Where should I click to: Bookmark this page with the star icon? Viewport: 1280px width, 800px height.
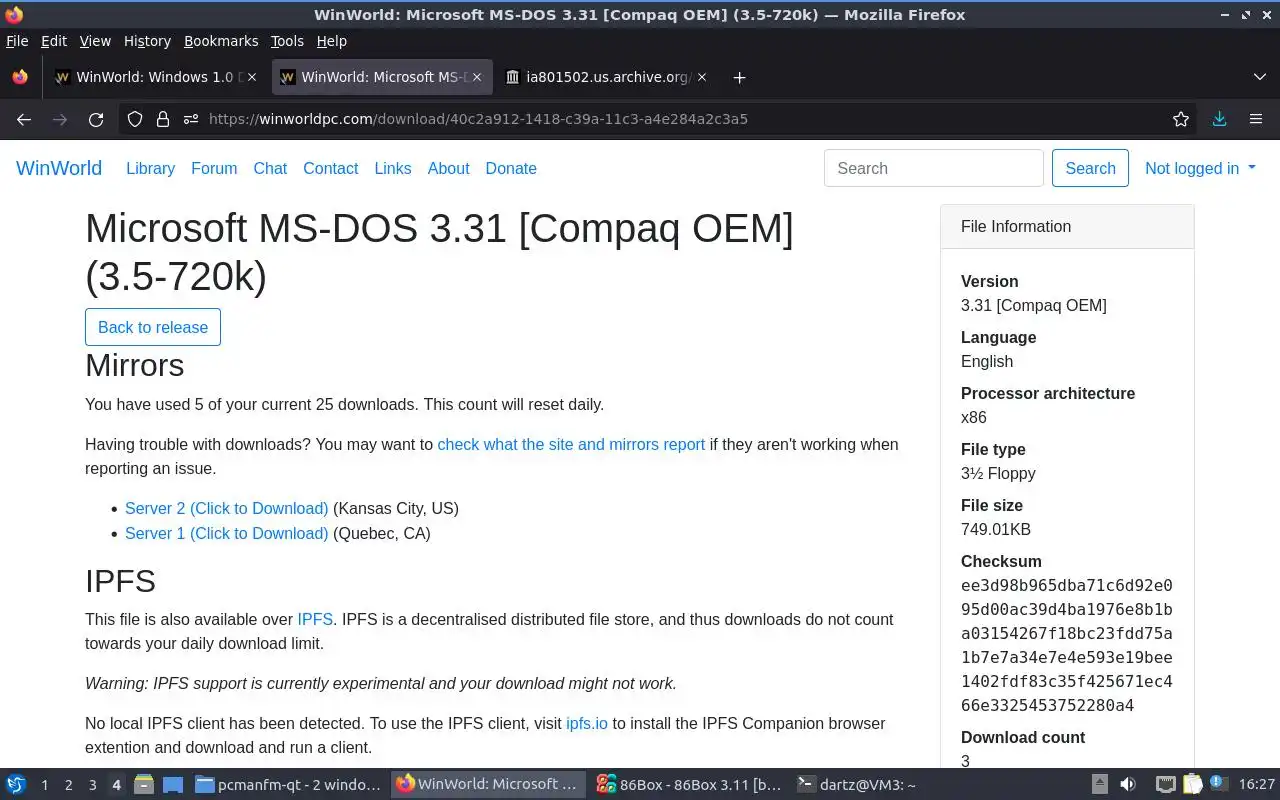click(x=1181, y=119)
